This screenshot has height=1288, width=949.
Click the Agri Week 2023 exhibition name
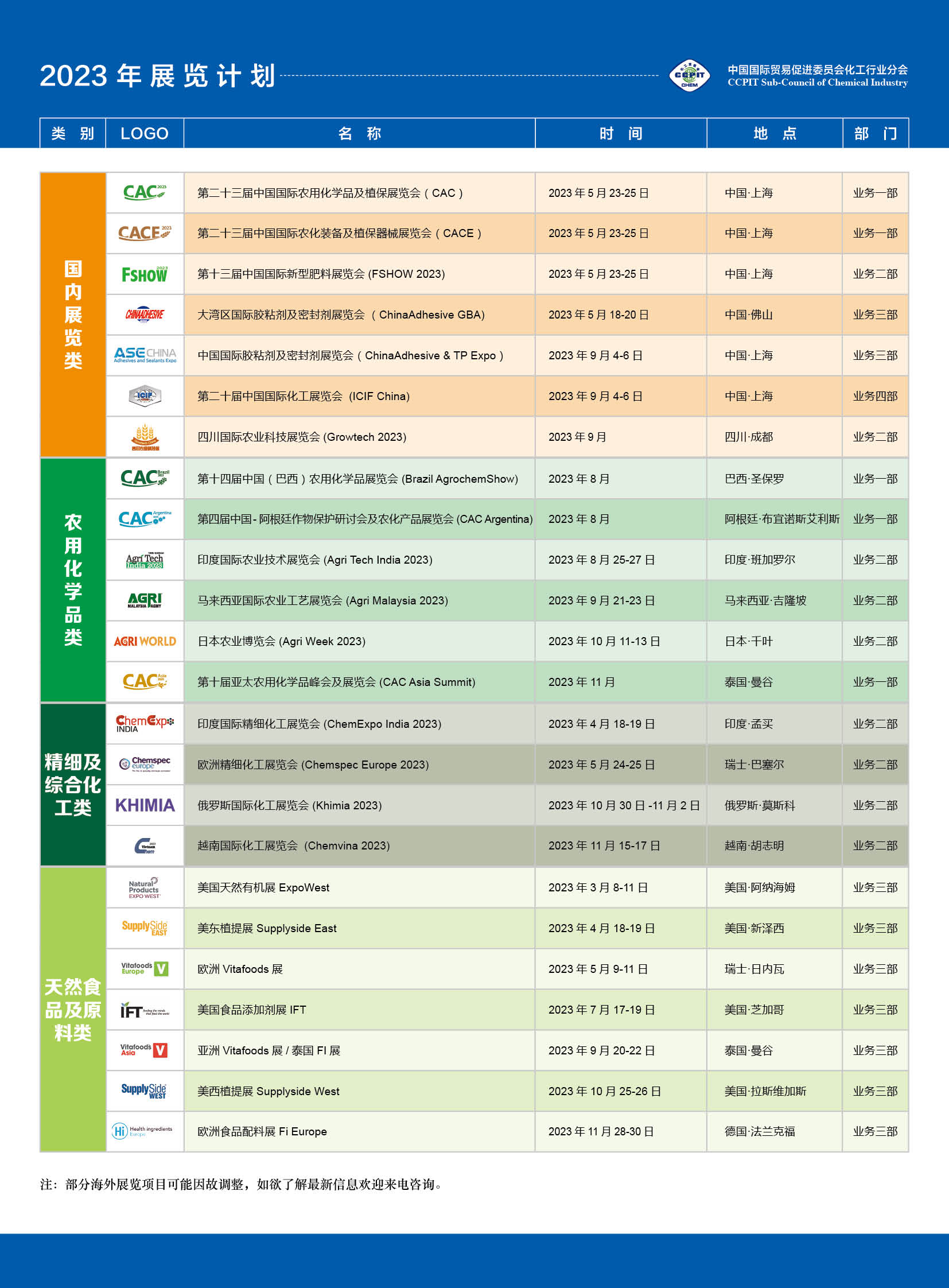(x=282, y=641)
